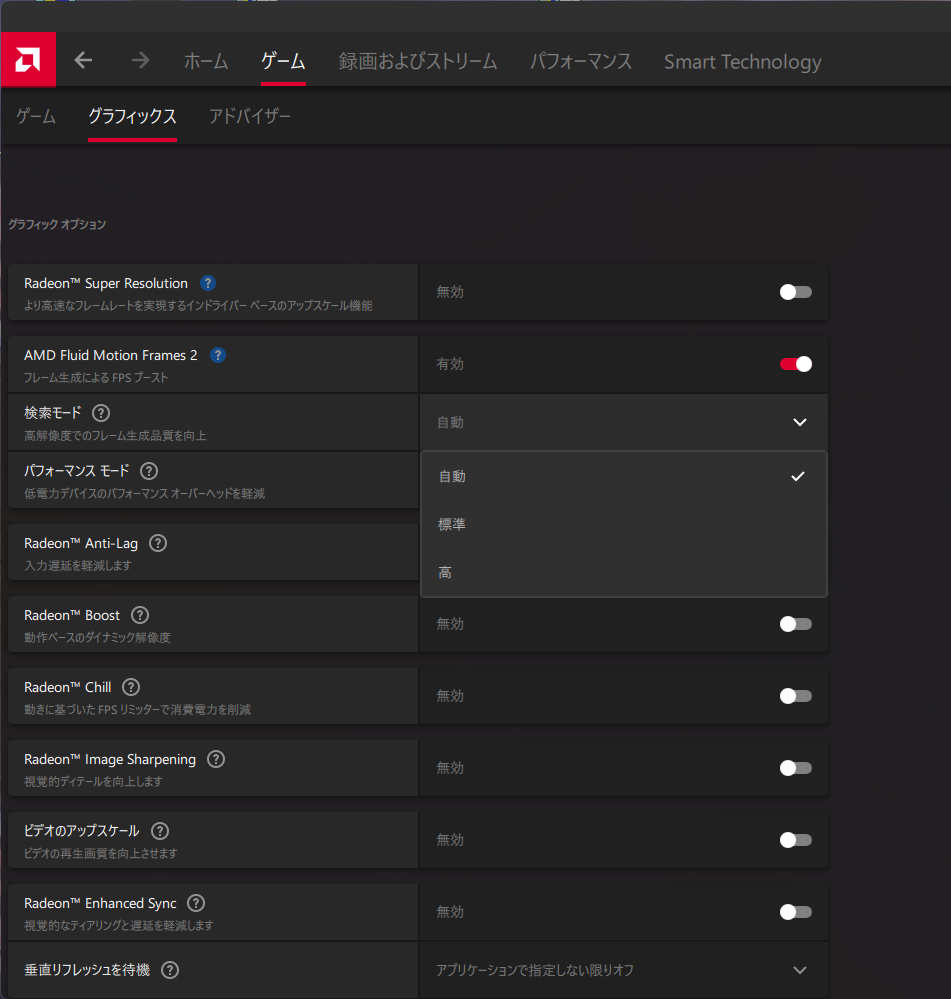Switch to パフォーマンス tab
The height and width of the screenshot is (999, 951).
pos(581,61)
